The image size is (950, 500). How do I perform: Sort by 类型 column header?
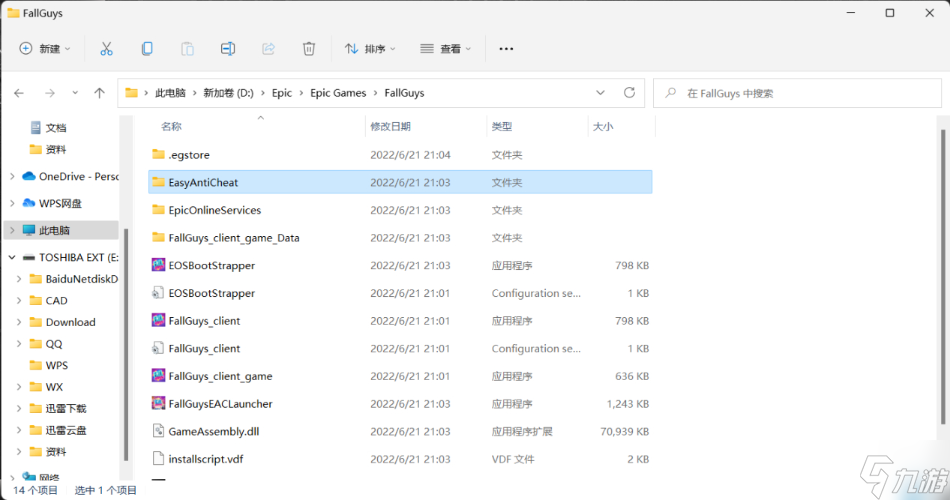pyautogui.click(x=502, y=126)
